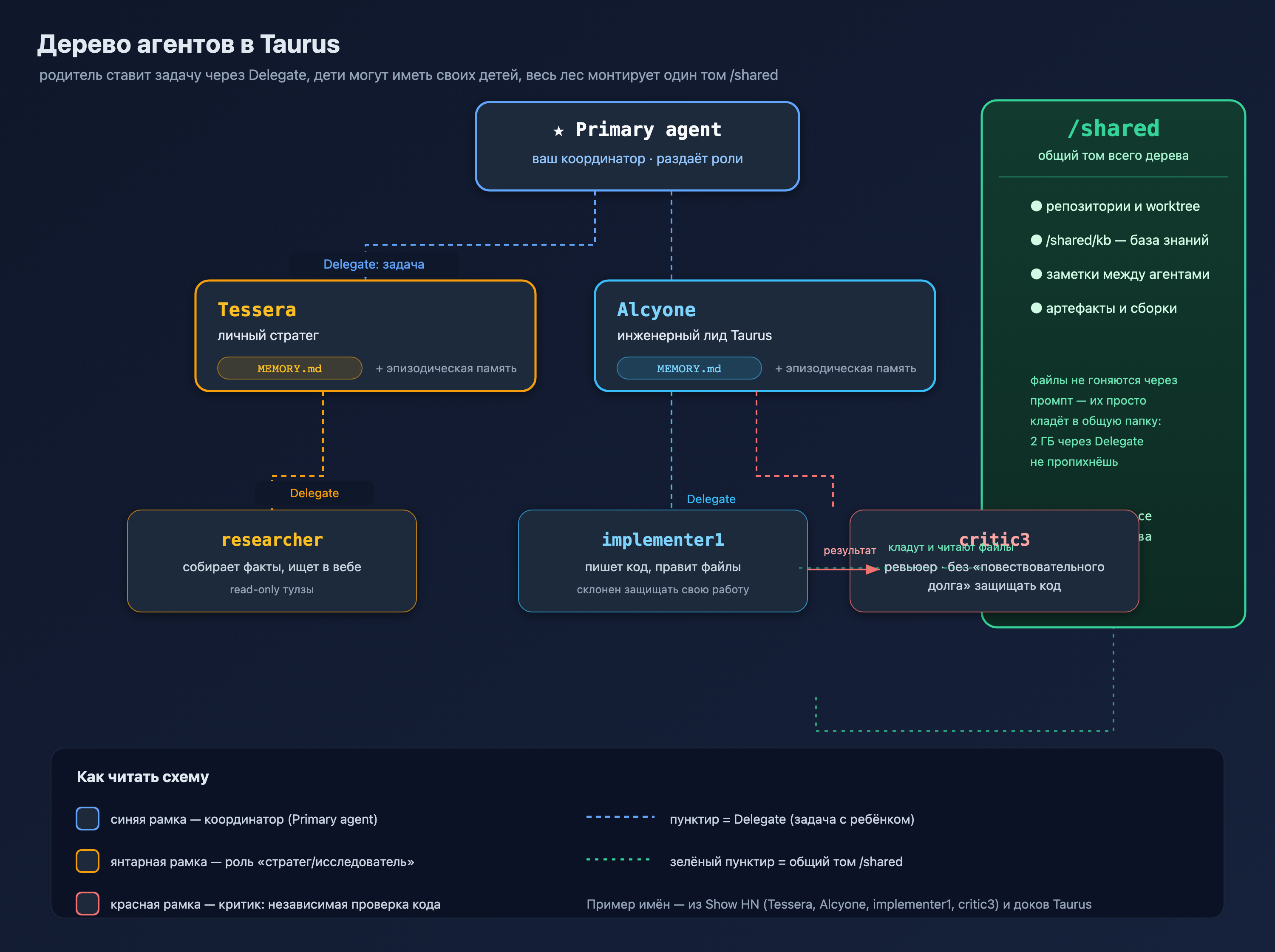Click the green 'кладут и читают файлы' label

pos(951,547)
